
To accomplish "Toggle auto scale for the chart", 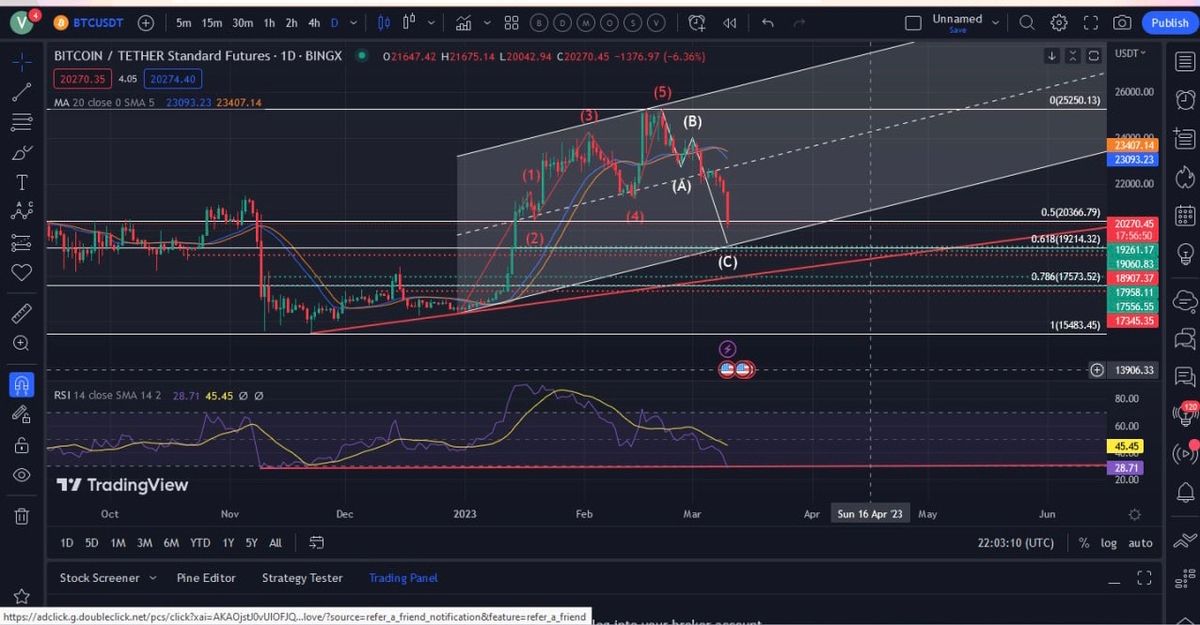I will pyautogui.click(x=1140, y=543).
